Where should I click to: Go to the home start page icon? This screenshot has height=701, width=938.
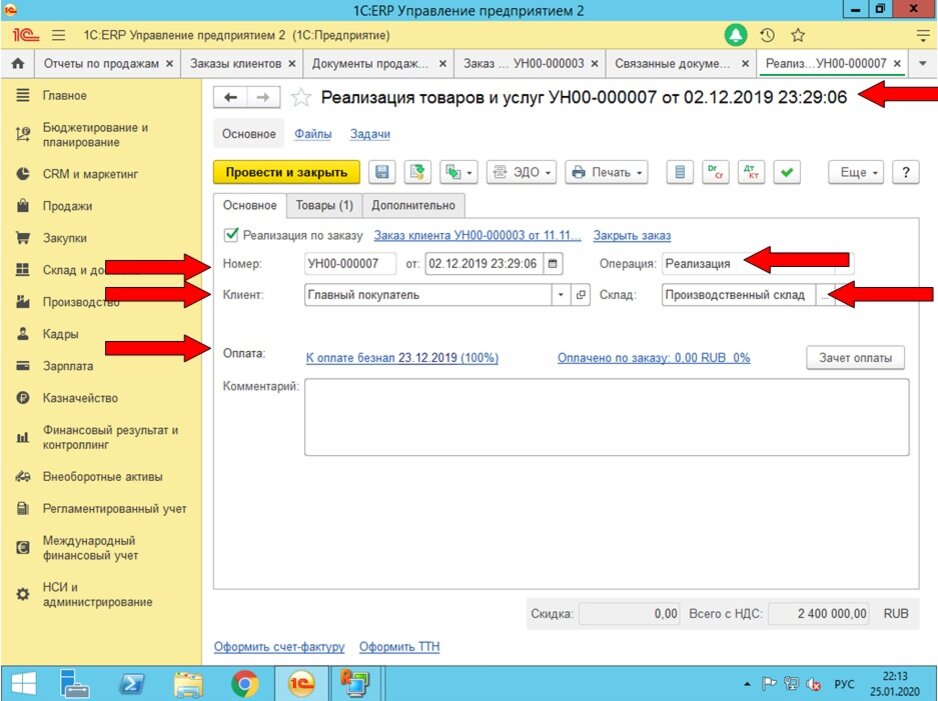coord(18,63)
